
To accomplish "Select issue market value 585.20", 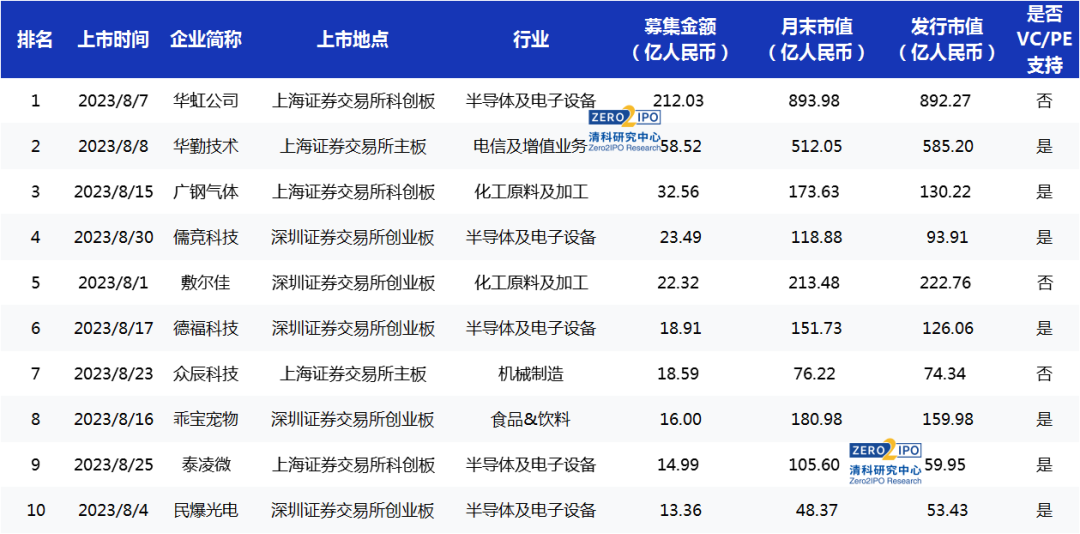I will [x=947, y=146].
